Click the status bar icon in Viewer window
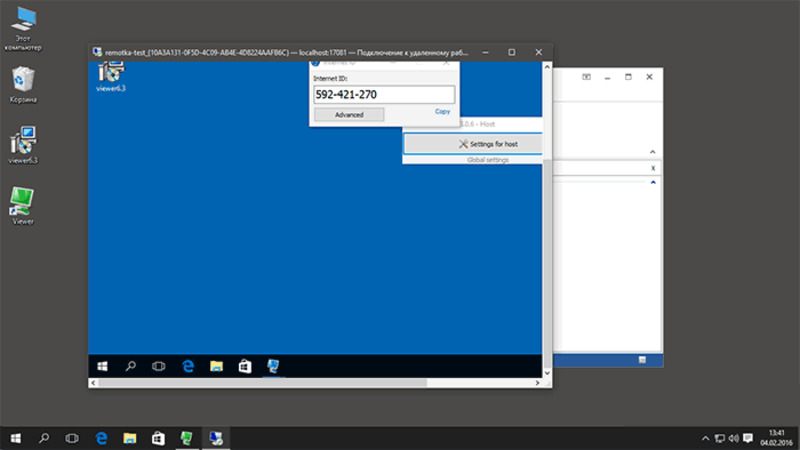 click(642, 360)
